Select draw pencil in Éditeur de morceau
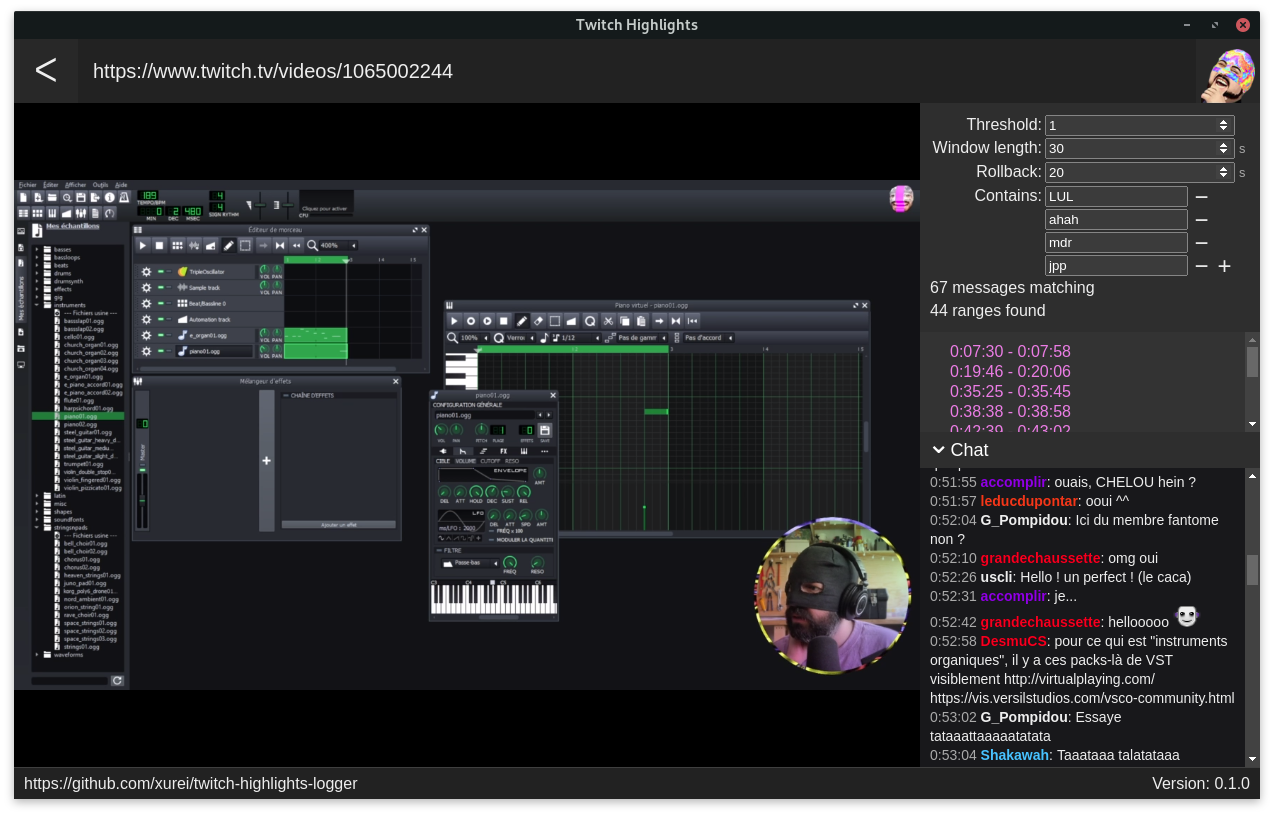Image resolution: width=1274 pixels, height=816 pixels. [x=228, y=245]
